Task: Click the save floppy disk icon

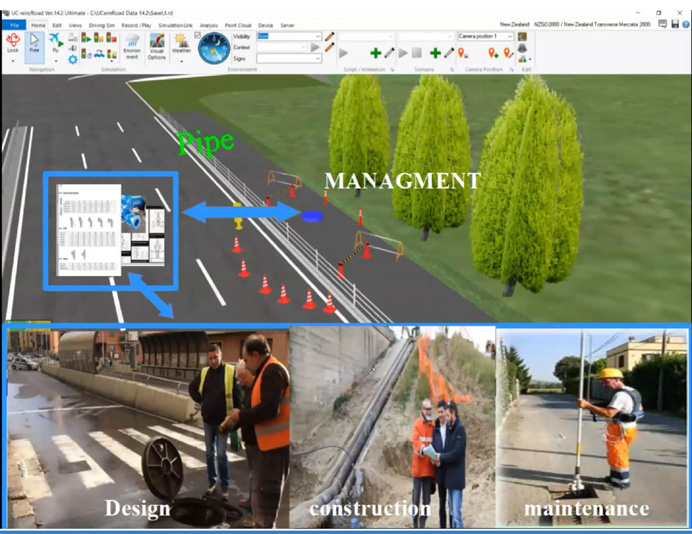Action: [675, 24]
